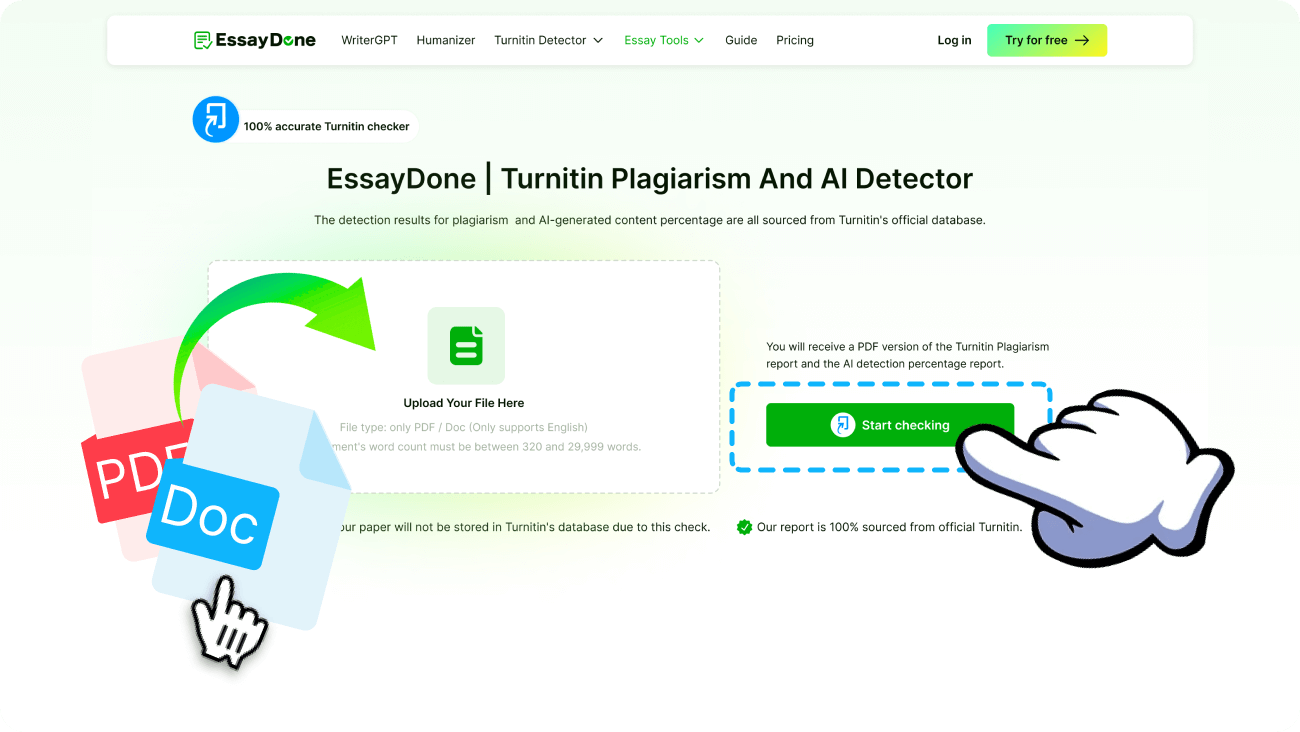Open the Pricing page
1300x732 pixels.
(x=795, y=40)
